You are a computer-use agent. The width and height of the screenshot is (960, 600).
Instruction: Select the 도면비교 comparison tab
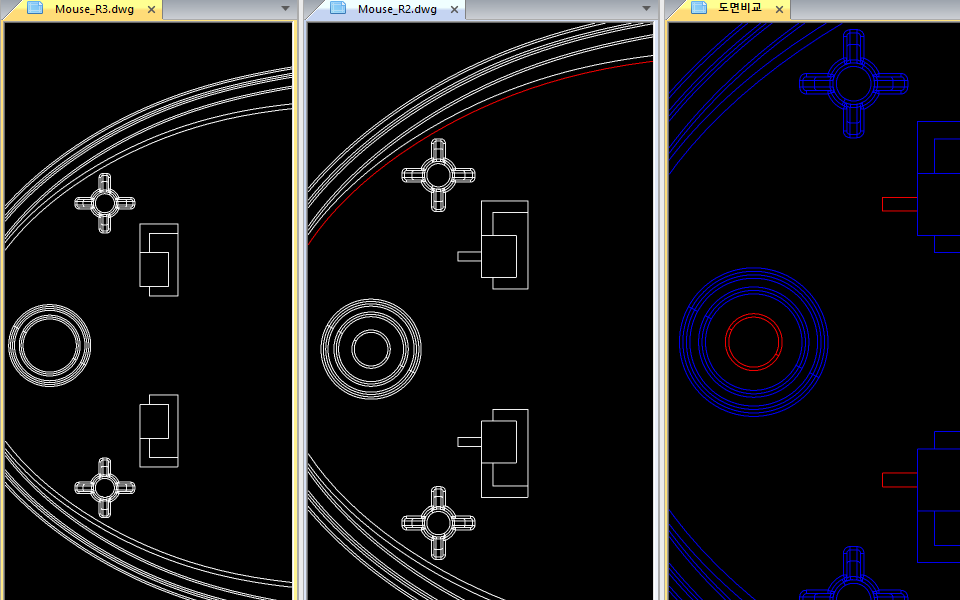739,9
